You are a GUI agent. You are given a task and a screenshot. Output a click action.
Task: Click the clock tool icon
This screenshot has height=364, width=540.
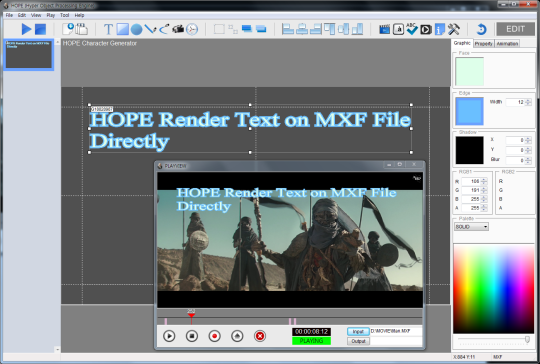tap(192, 29)
